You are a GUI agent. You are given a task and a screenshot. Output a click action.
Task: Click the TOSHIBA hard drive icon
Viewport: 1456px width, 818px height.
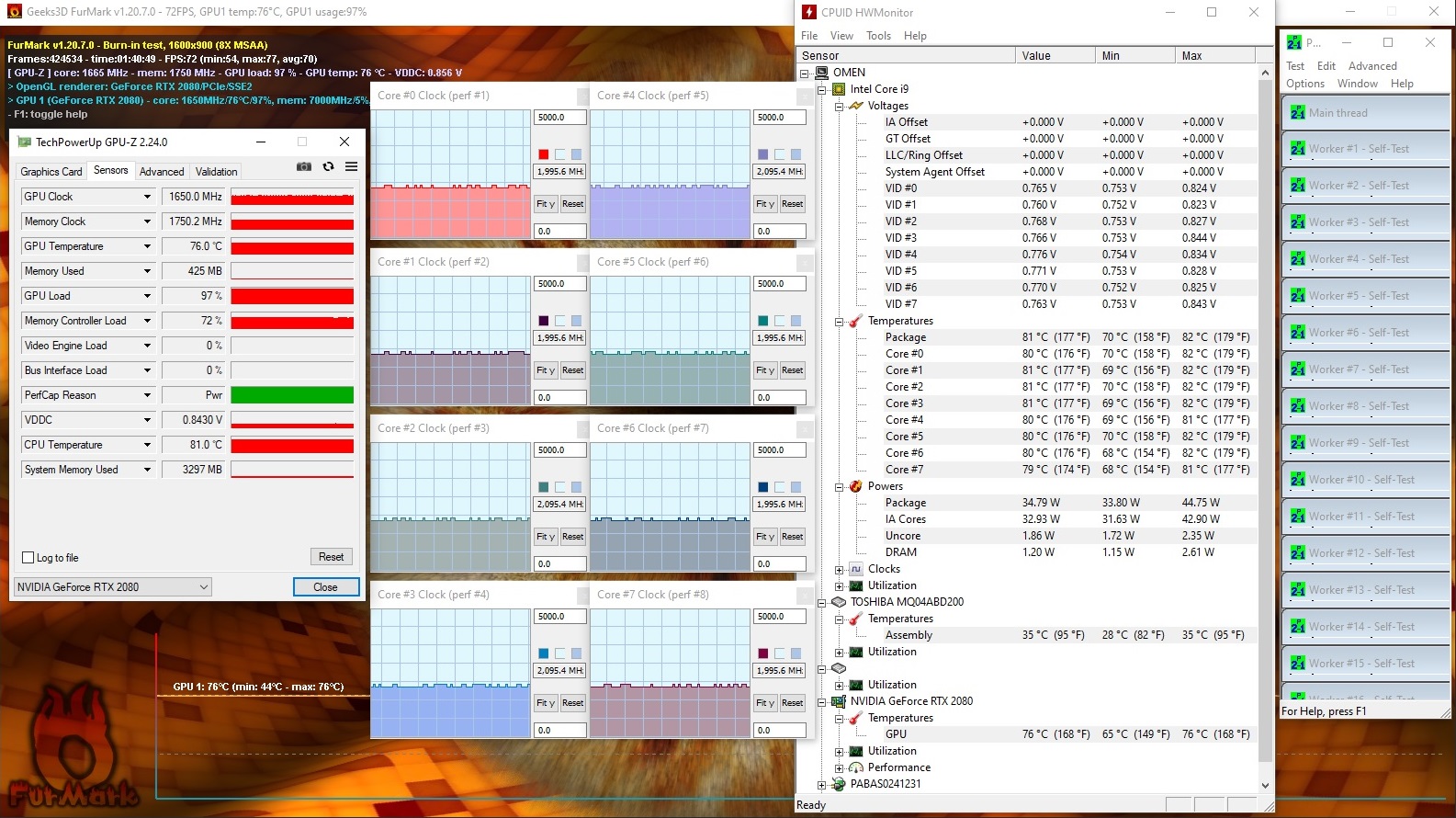tap(839, 602)
